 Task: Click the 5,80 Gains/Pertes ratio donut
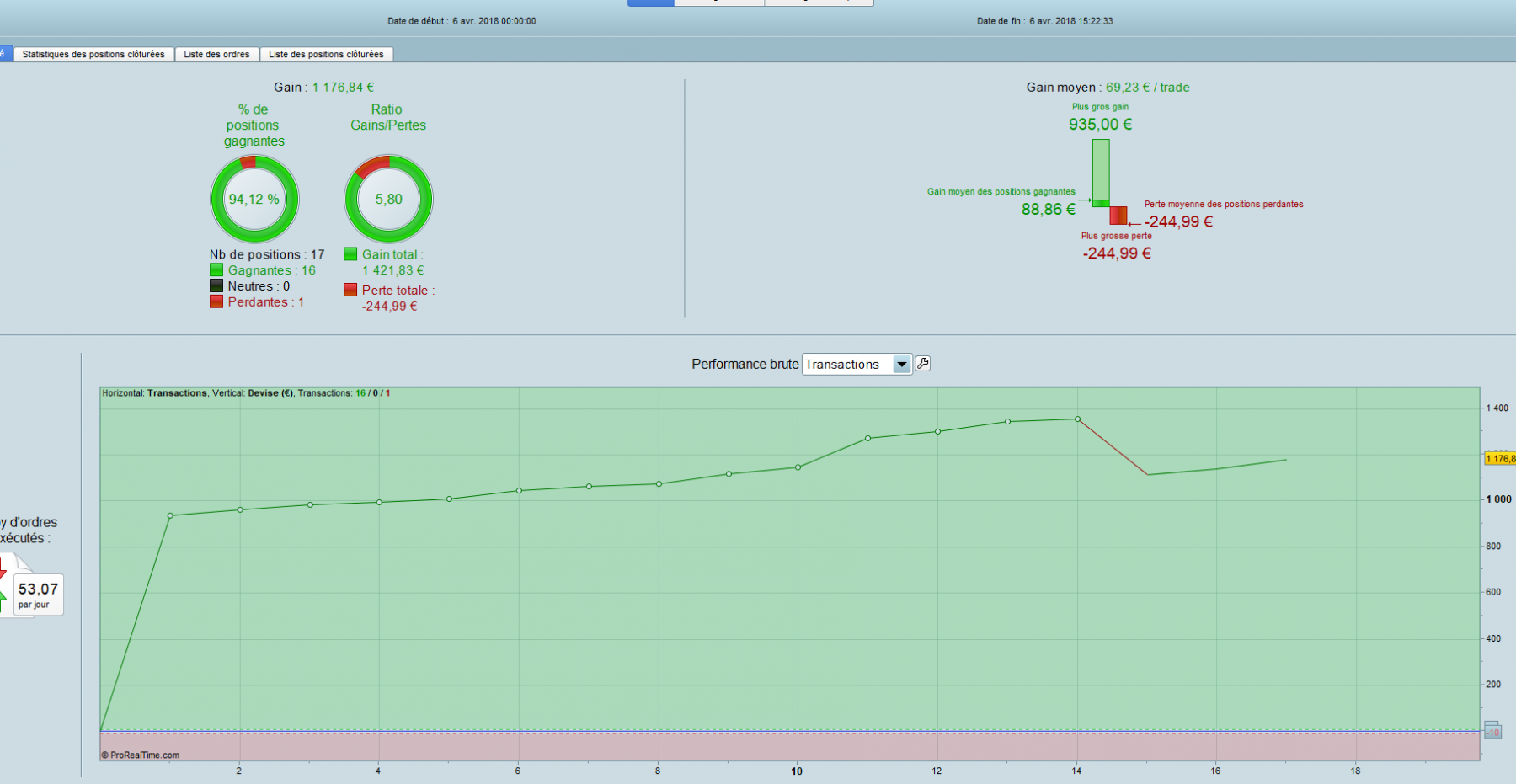pos(388,200)
